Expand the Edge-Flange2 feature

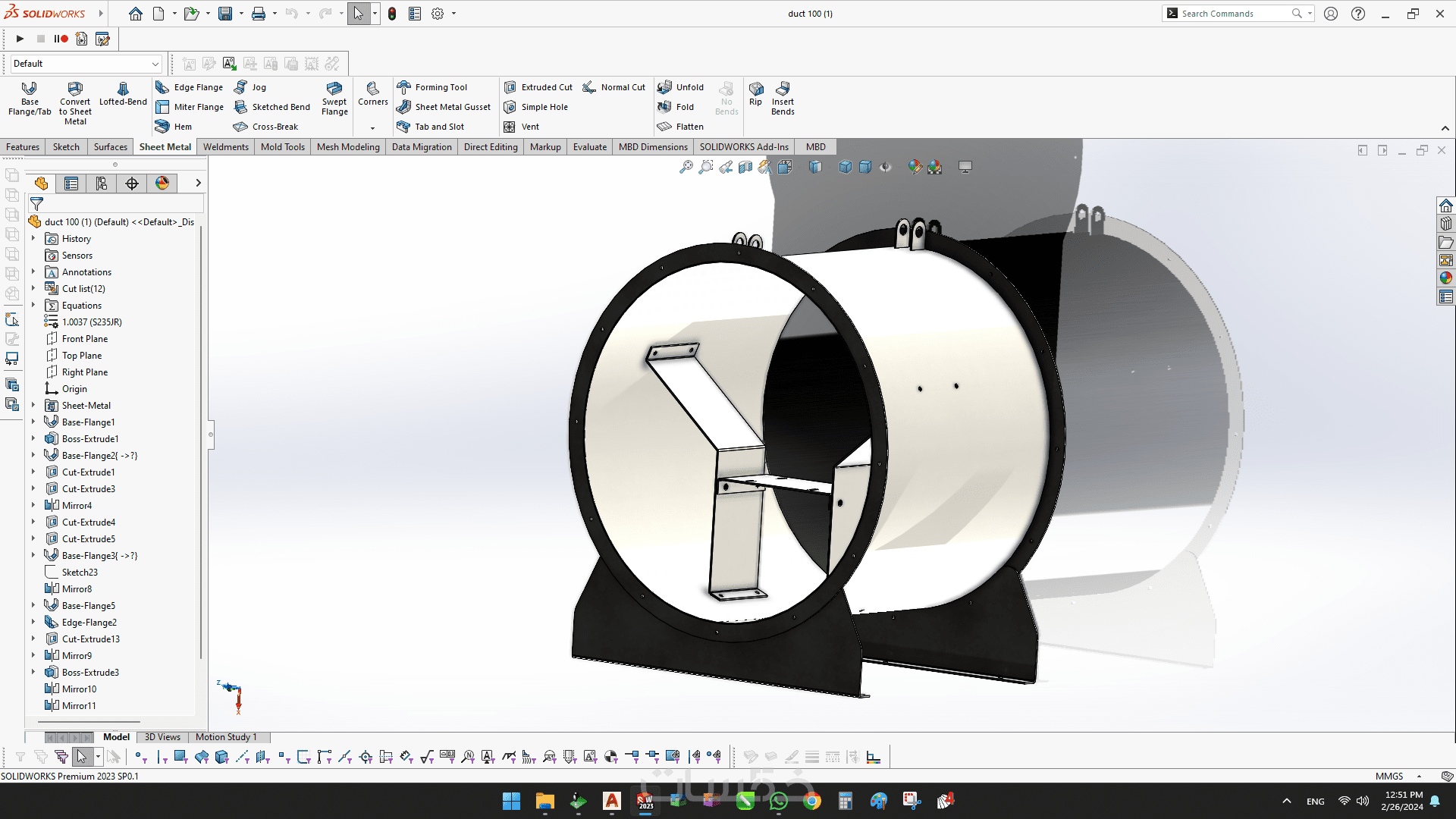[x=33, y=622]
